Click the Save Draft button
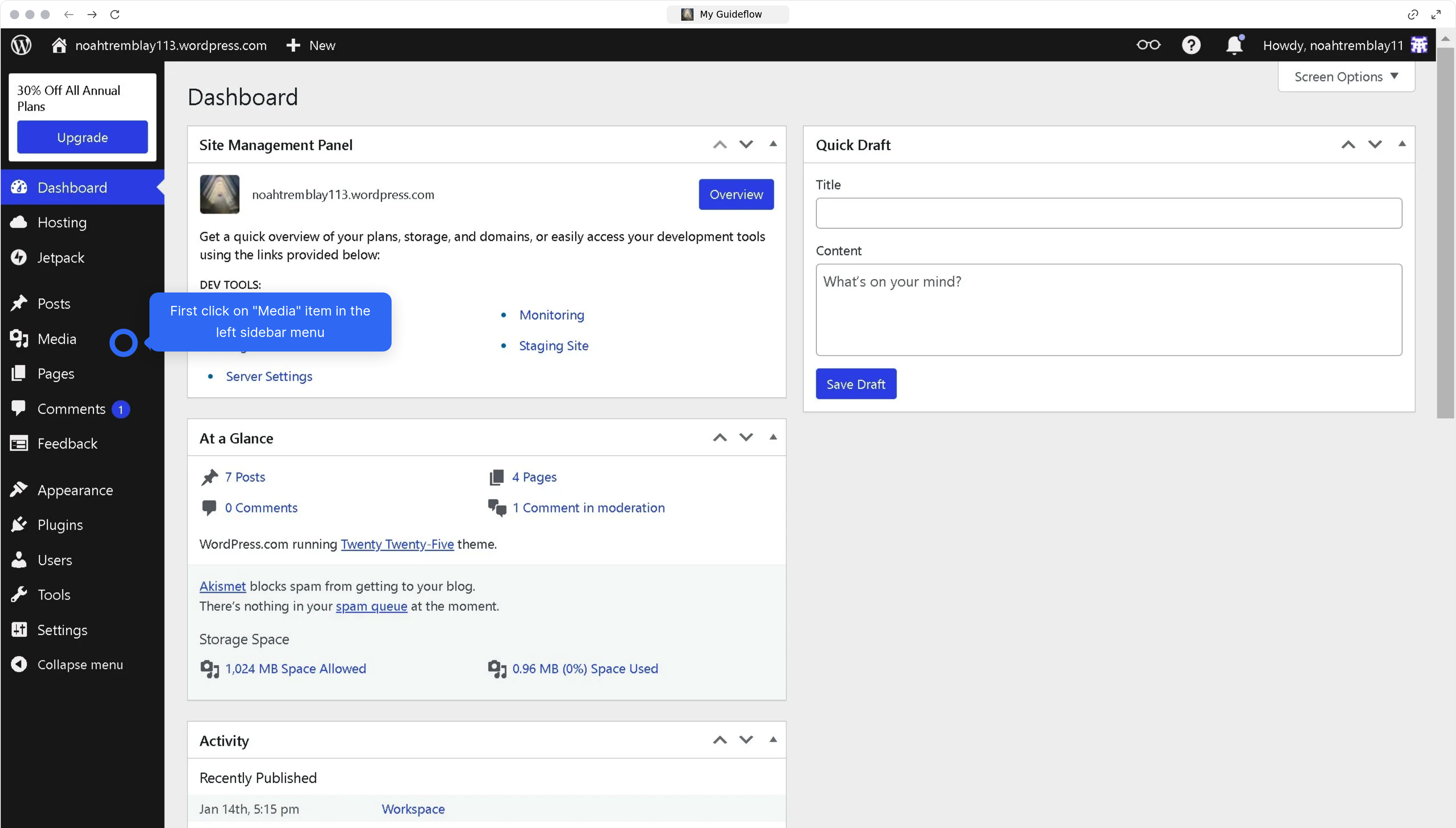The image size is (1456, 828). pyautogui.click(x=855, y=383)
